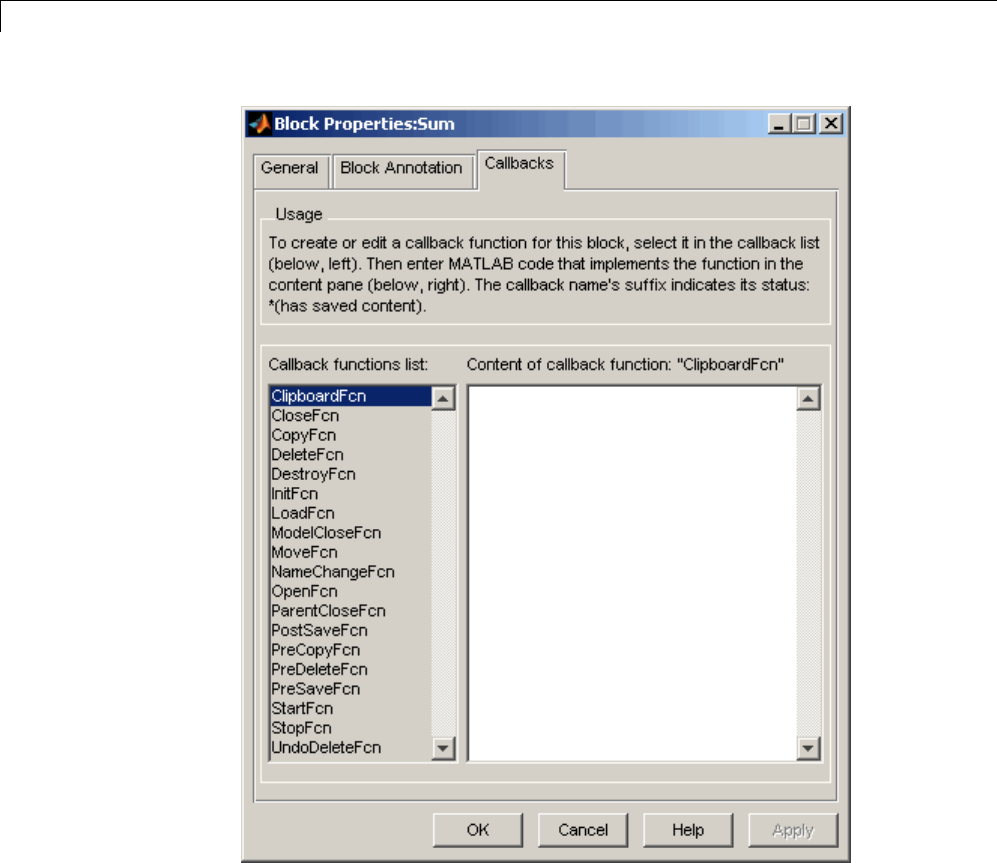The height and width of the screenshot is (863, 997).
Task: Pick PostSaveFcn in the list
Action: (350, 631)
